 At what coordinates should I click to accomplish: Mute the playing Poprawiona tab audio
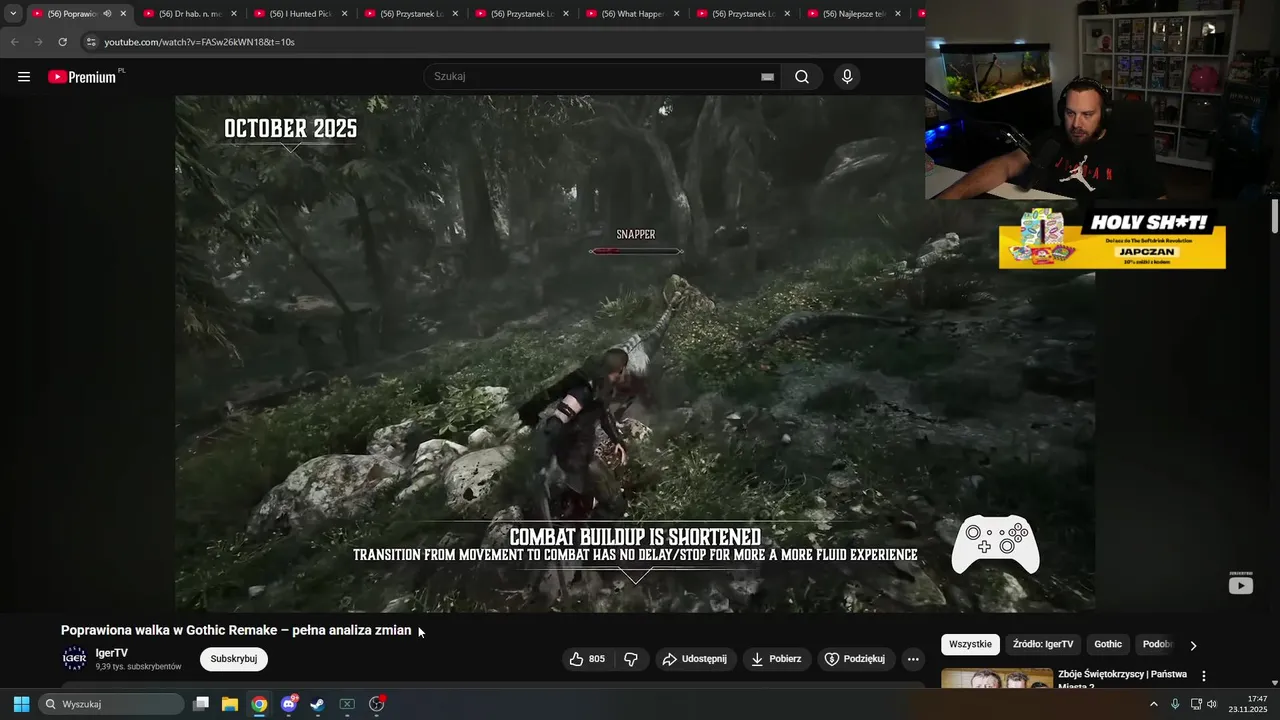(x=107, y=14)
